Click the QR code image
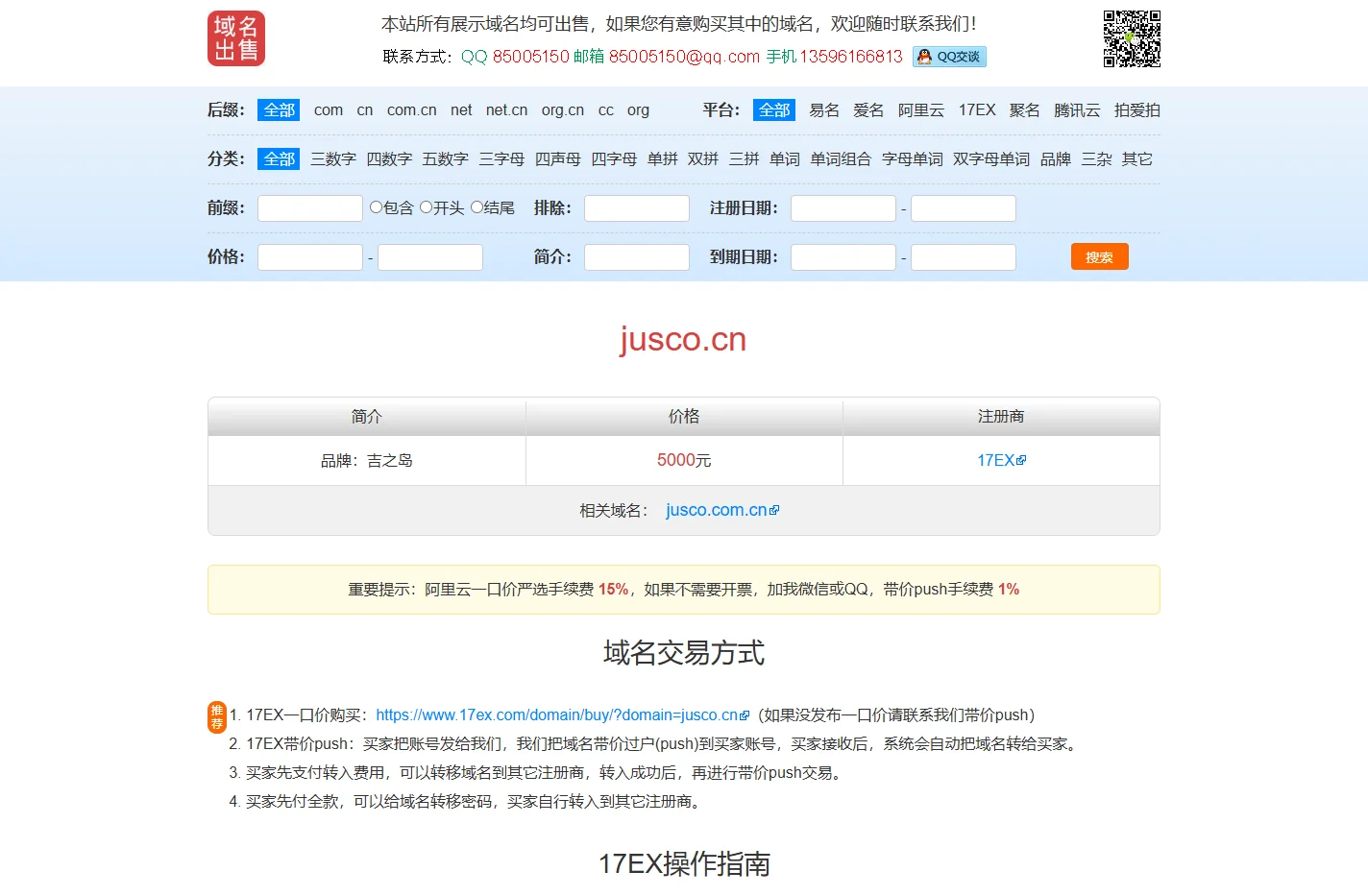The width and height of the screenshot is (1368, 896). 1132,38
